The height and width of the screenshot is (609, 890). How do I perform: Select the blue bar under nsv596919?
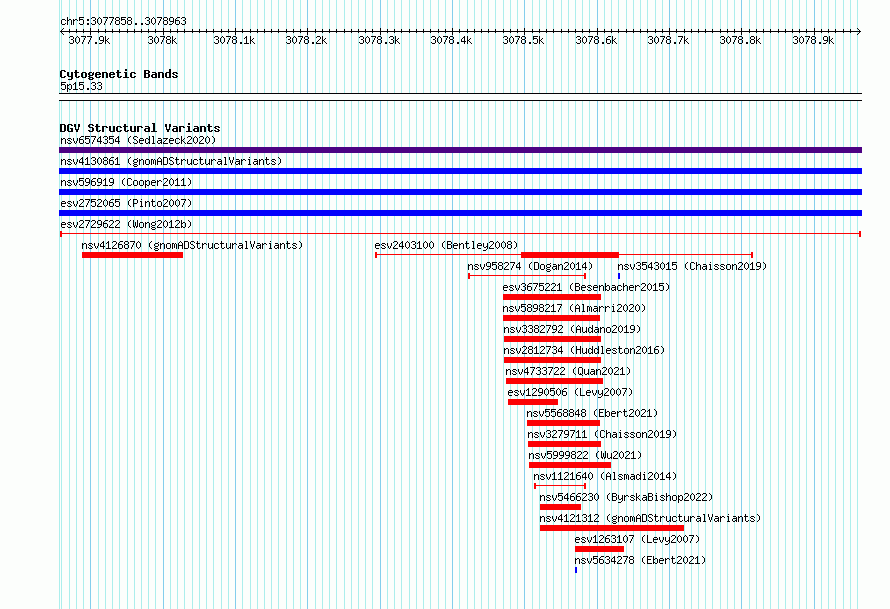pyautogui.click(x=460, y=192)
